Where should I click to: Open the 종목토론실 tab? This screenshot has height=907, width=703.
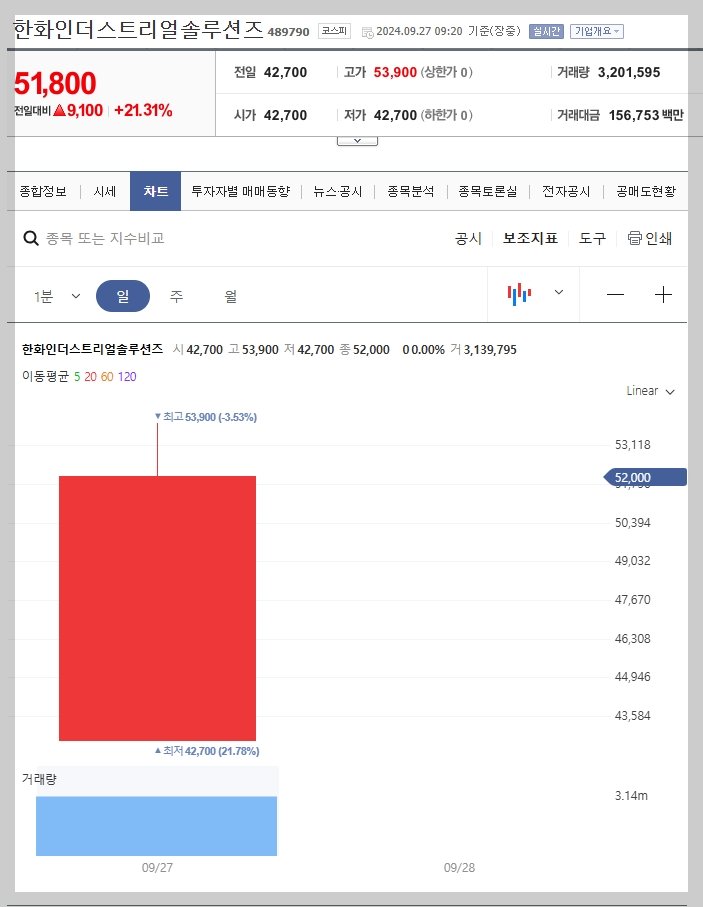(488, 191)
